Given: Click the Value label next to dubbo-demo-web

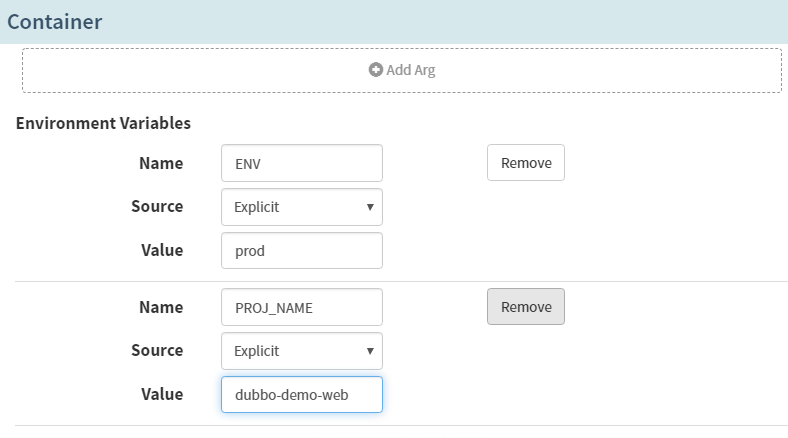Looking at the screenshot, I should tap(162, 394).
